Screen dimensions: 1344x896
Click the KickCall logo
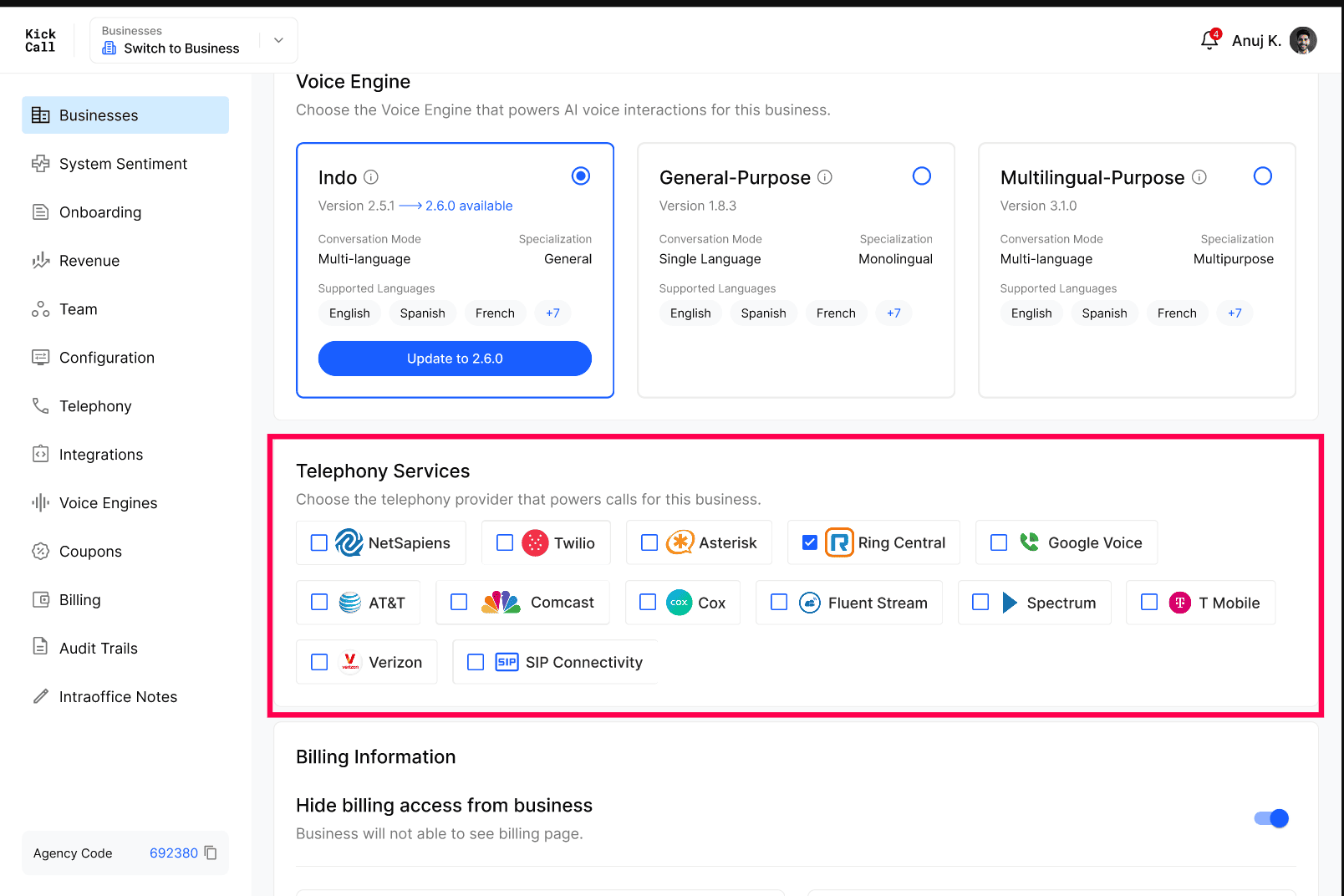tap(40, 40)
